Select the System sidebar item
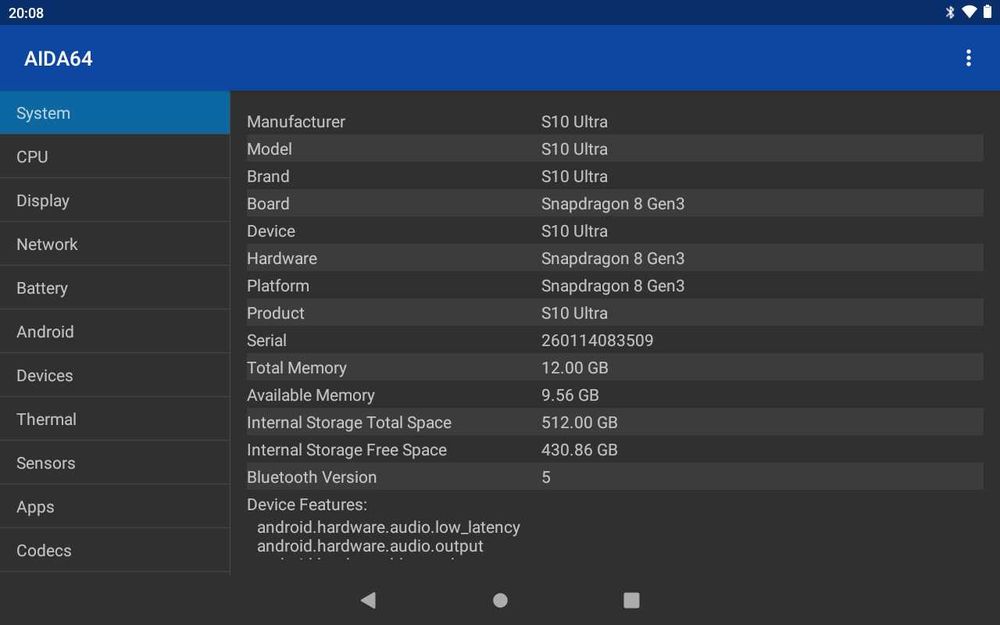This screenshot has width=1000, height=625. (x=115, y=113)
